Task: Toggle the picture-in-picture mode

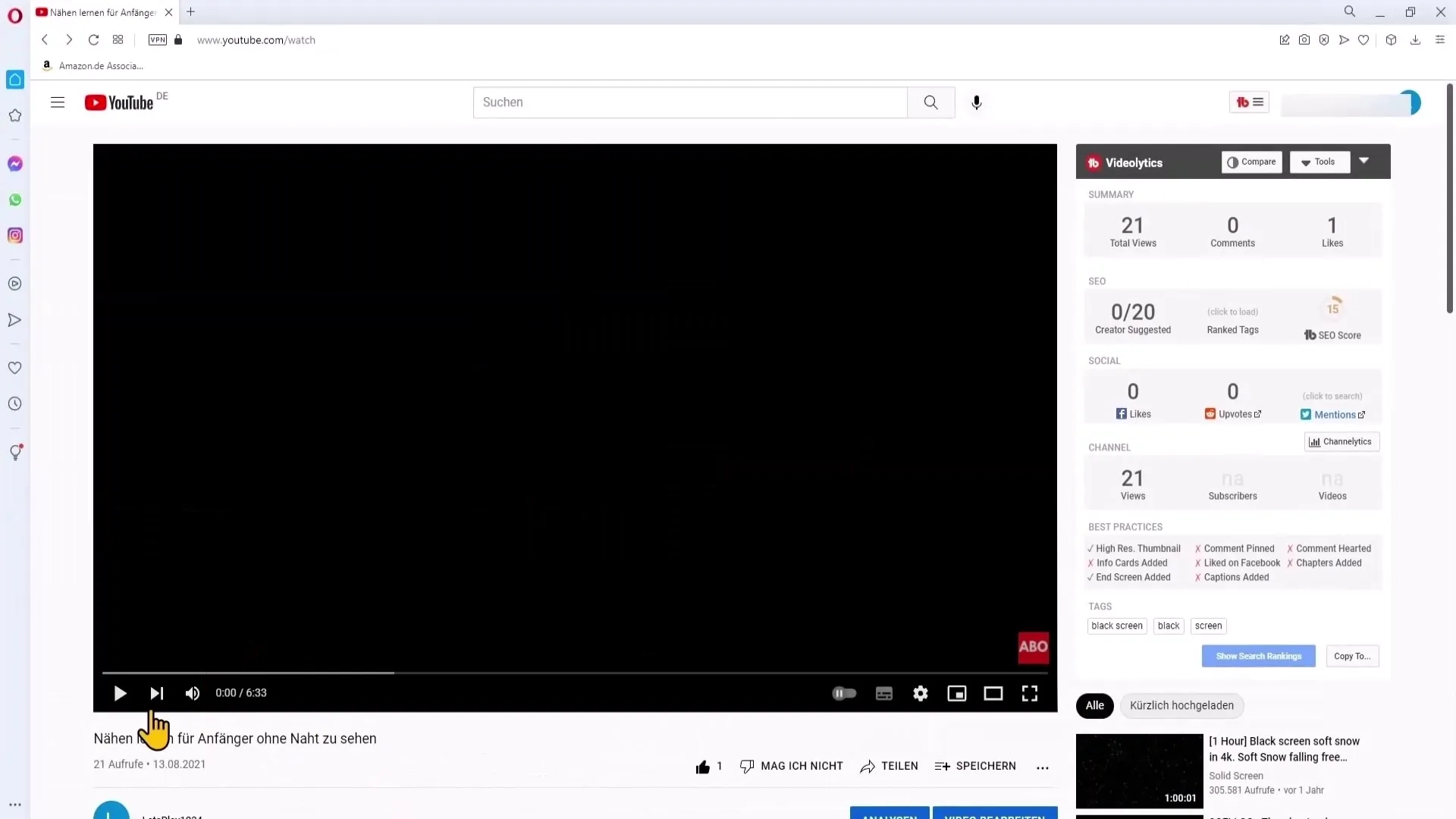Action: (x=957, y=693)
